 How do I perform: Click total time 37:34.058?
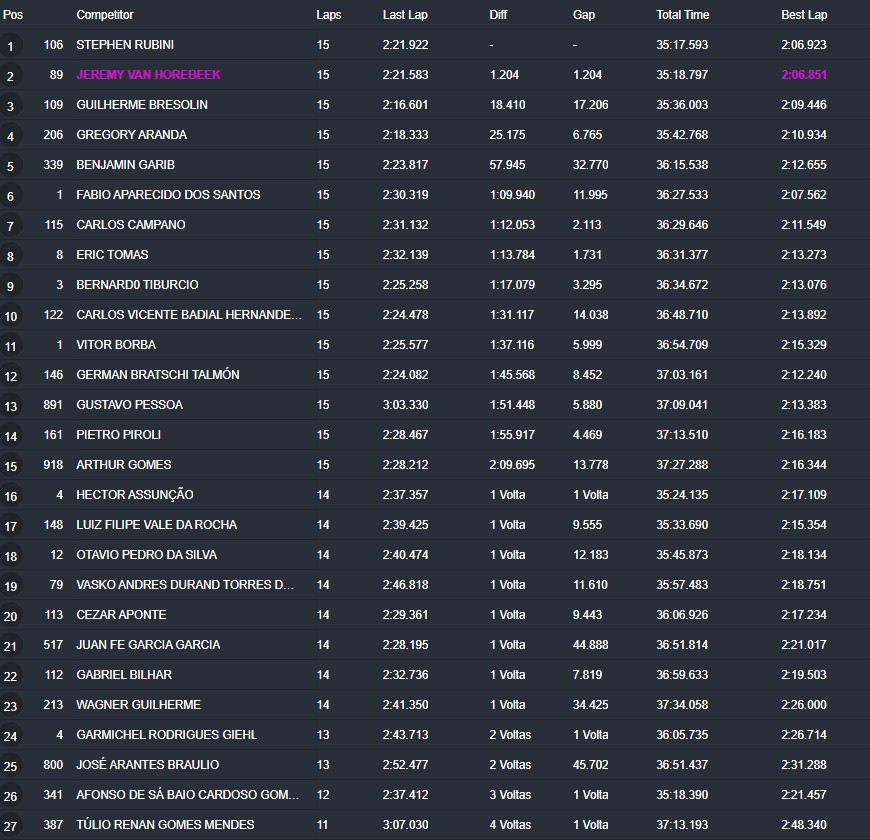click(x=682, y=704)
